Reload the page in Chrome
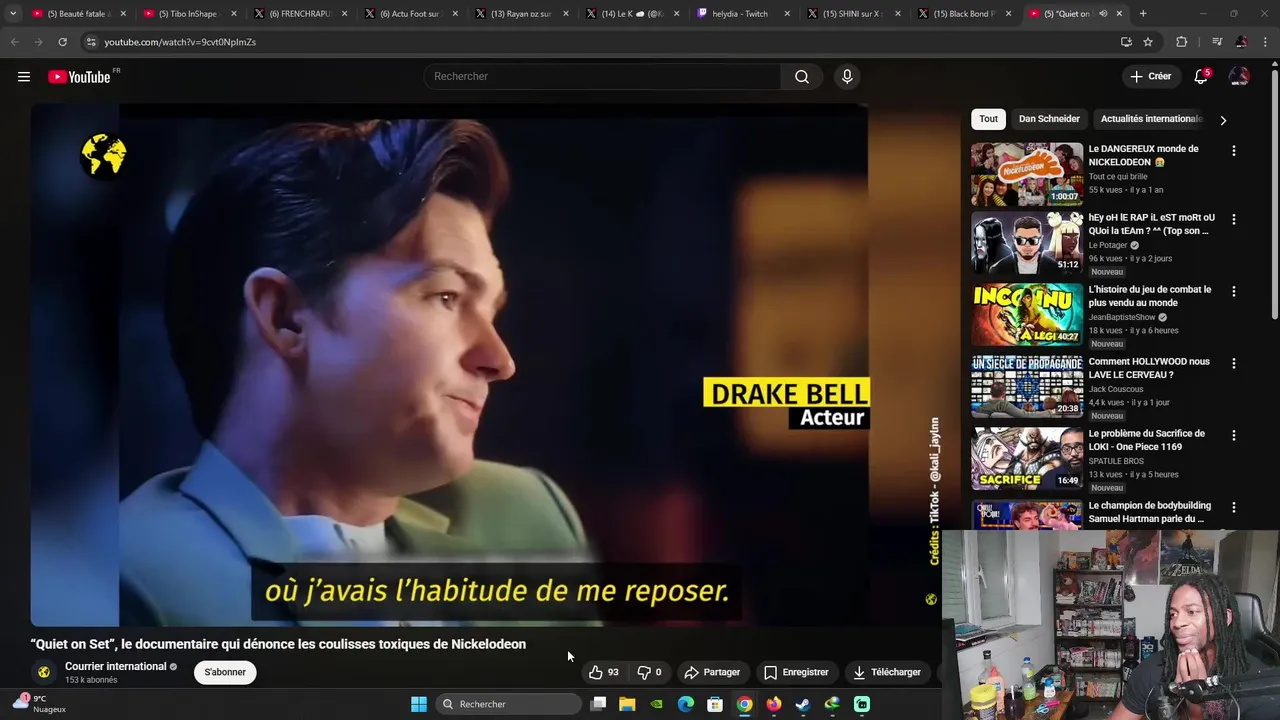This screenshot has height=720, width=1280. point(62,42)
